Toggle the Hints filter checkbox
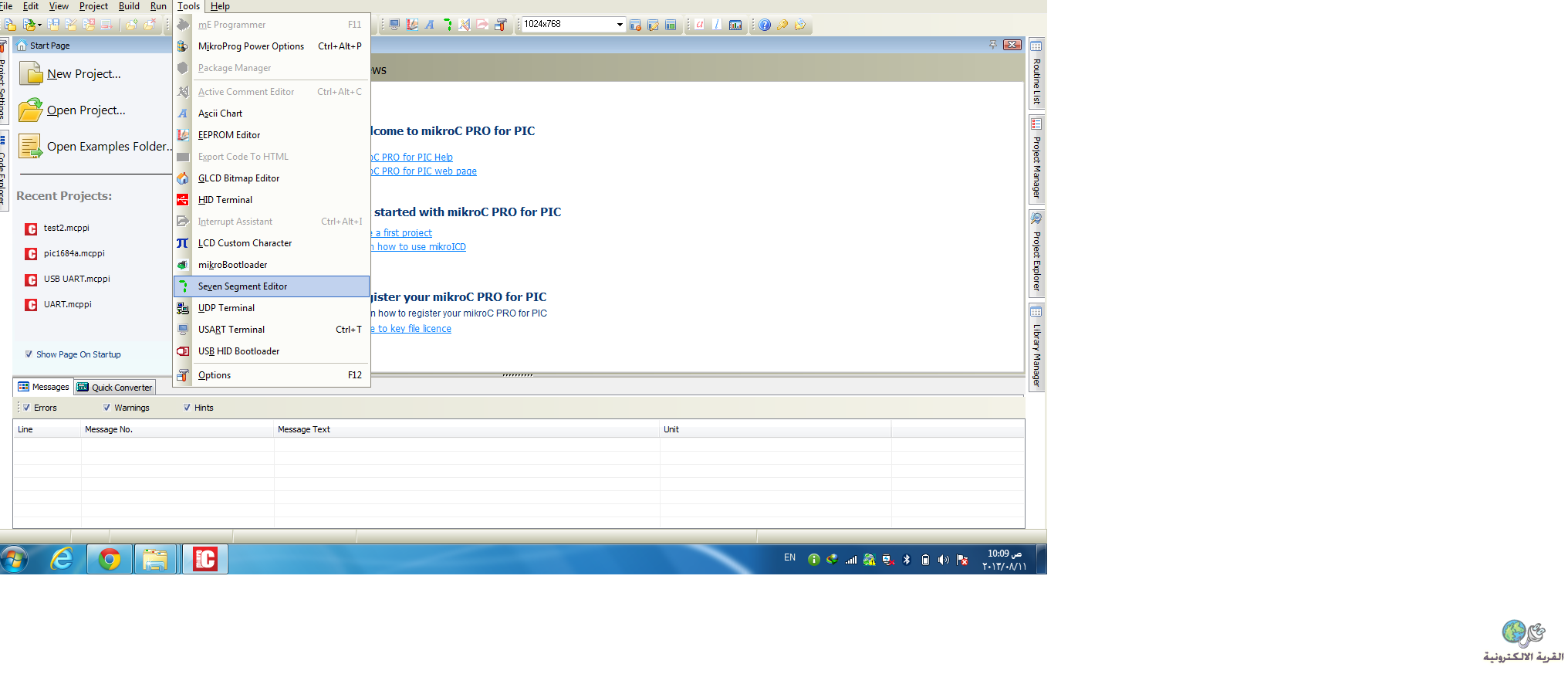The width and height of the screenshot is (1568, 674). coord(187,408)
